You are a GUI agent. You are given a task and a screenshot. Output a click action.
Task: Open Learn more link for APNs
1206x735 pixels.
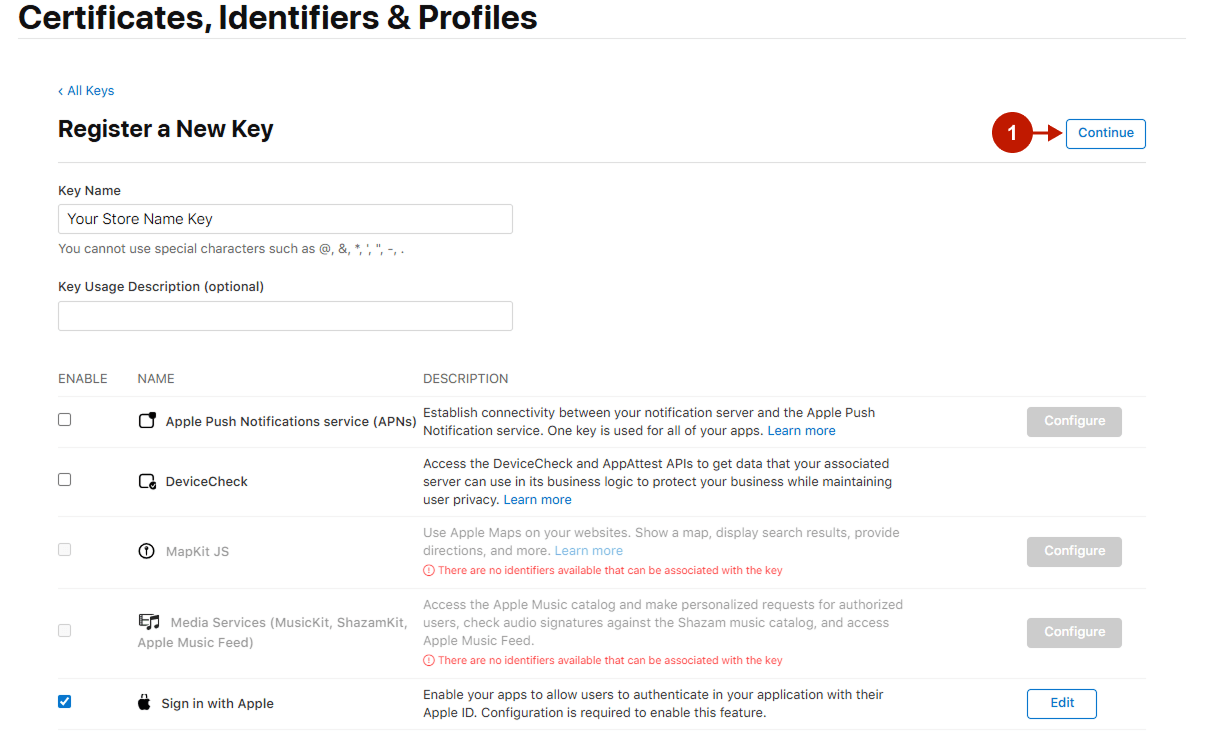pos(801,431)
